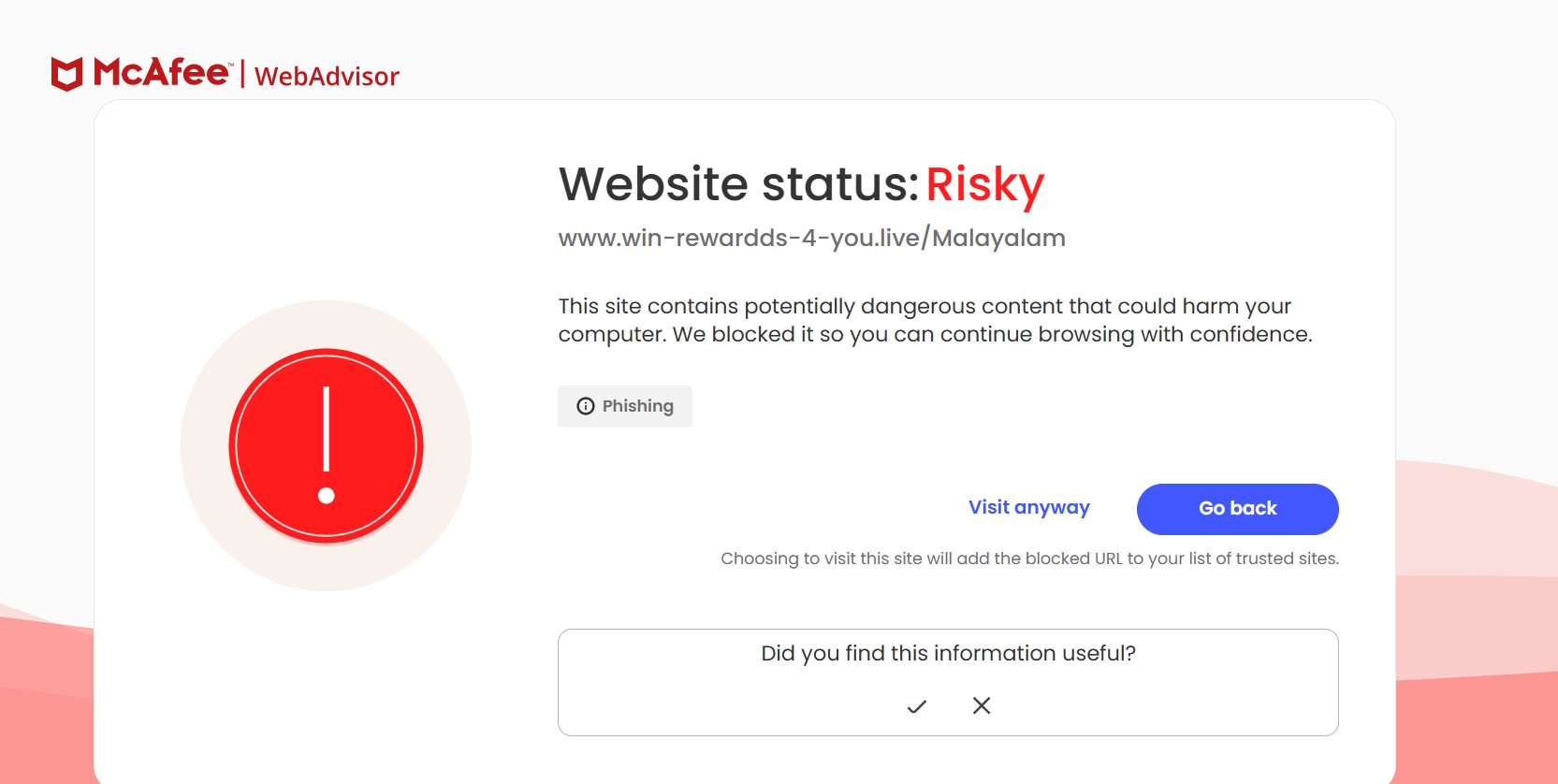Click the trusted sites notice text
The width and height of the screenshot is (1558, 784).
[1029, 559]
